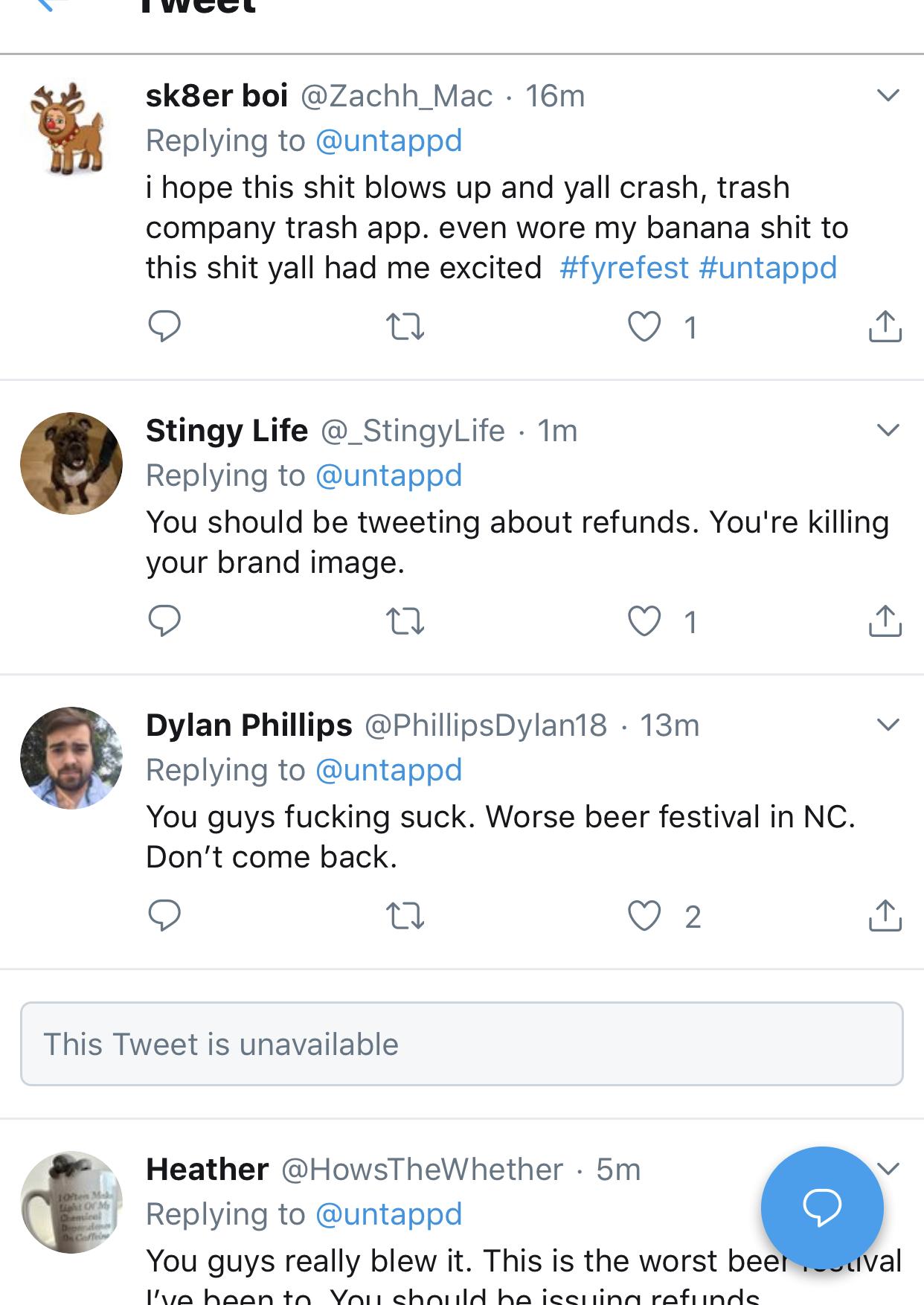
Task: Tap the unavailable tweet box
Action: (x=462, y=1044)
